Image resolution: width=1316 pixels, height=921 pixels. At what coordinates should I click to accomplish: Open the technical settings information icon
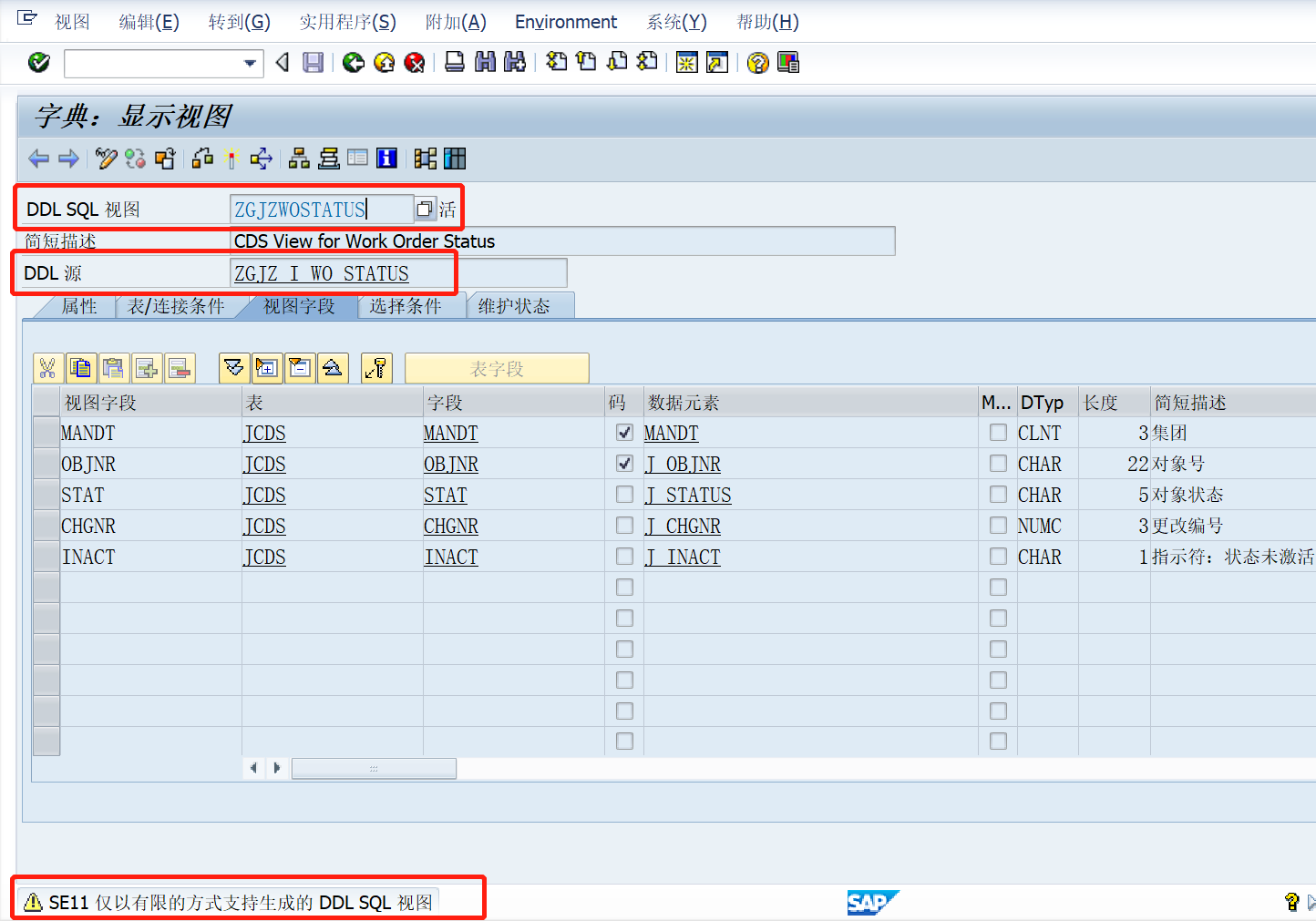coord(386,159)
